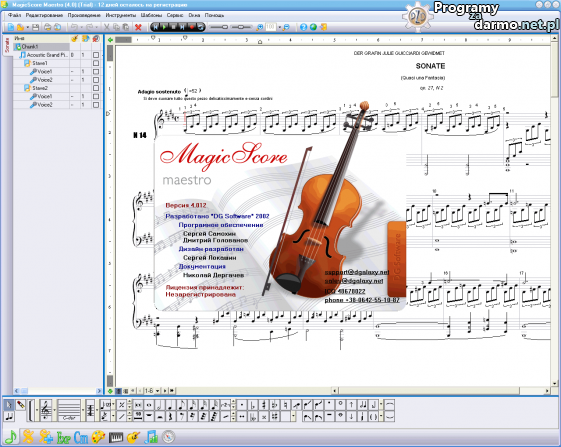Open the Сервис menu
Screen dimensions: 561x447
point(175,15)
